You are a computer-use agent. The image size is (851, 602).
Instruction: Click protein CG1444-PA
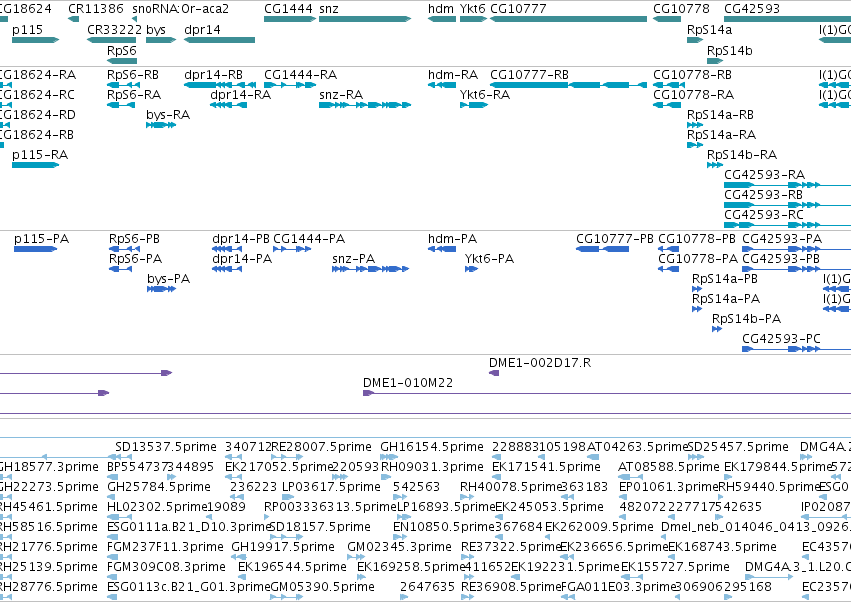292,249
